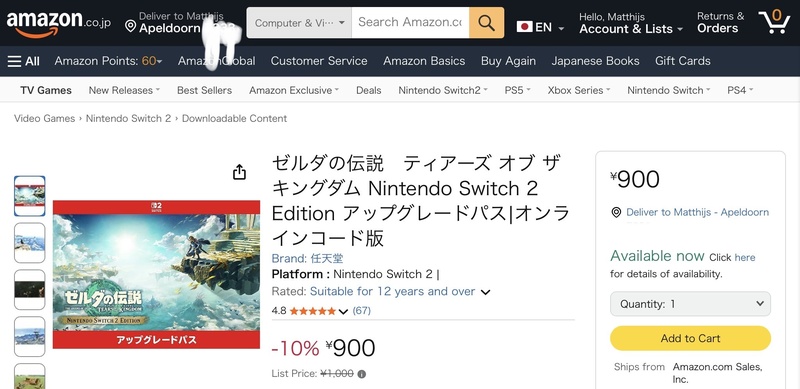Open the Computer & Video search category dropdown
The image size is (800, 389).
coord(299,22)
